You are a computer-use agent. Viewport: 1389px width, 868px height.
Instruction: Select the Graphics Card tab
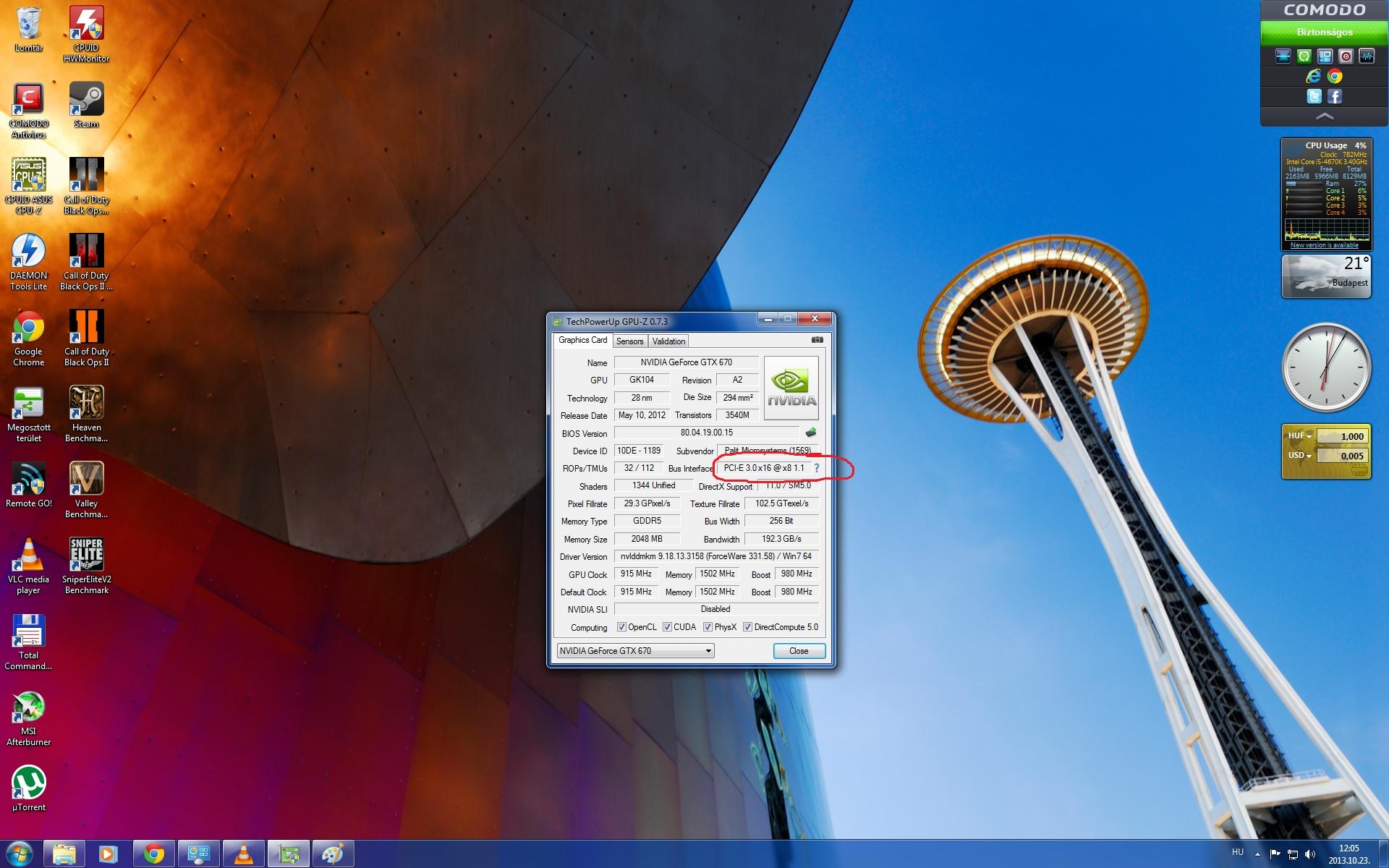click(x=583, y=340)
